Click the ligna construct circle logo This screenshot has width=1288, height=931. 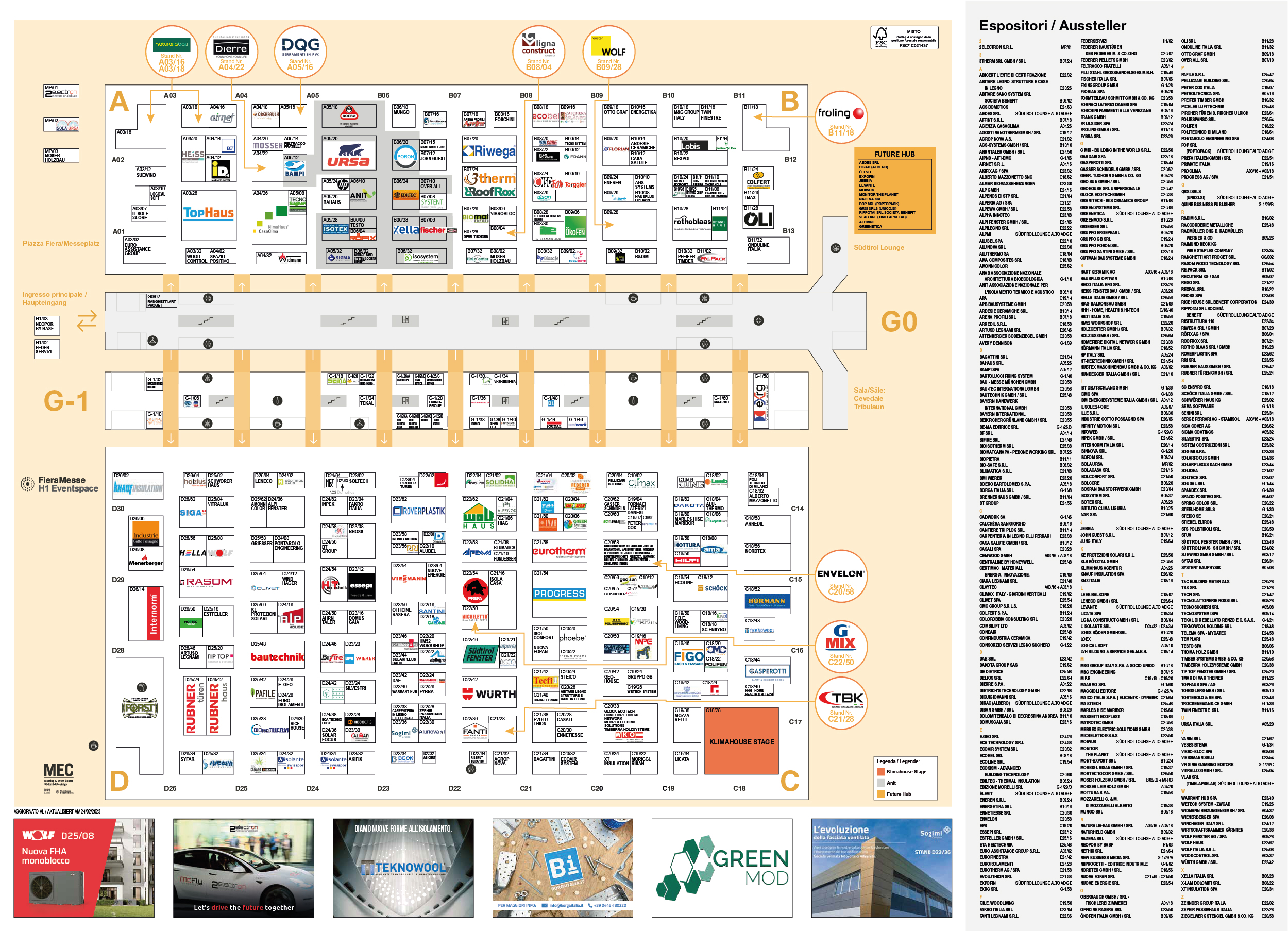click(x=538, y=52)
